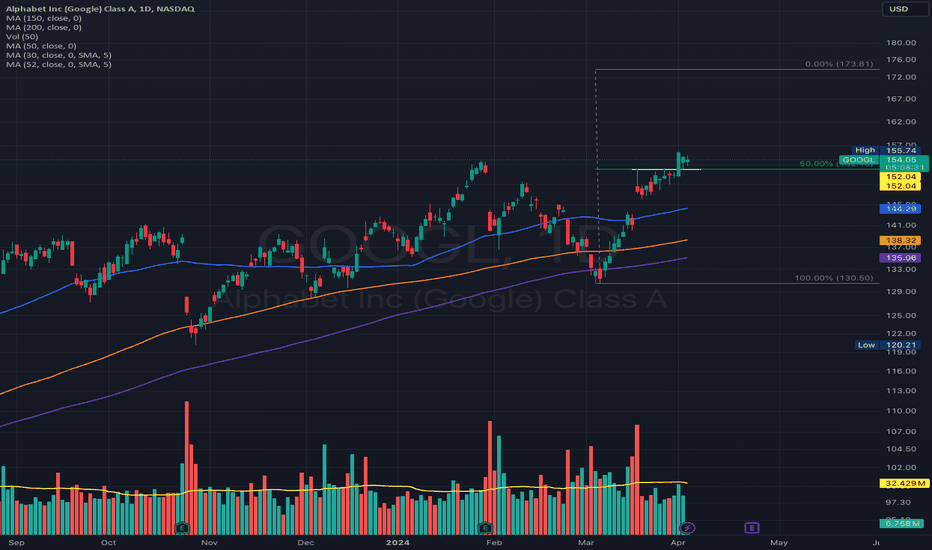Click the blue 144.29 moving average tag
This screenshot has height=550, width=932.
point(900,209)
